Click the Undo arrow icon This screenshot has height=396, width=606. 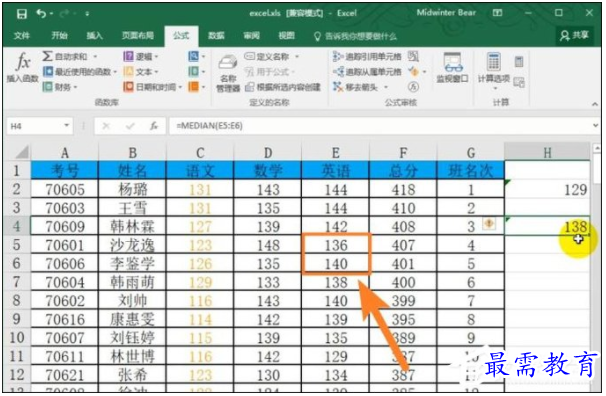click(41, 14)
